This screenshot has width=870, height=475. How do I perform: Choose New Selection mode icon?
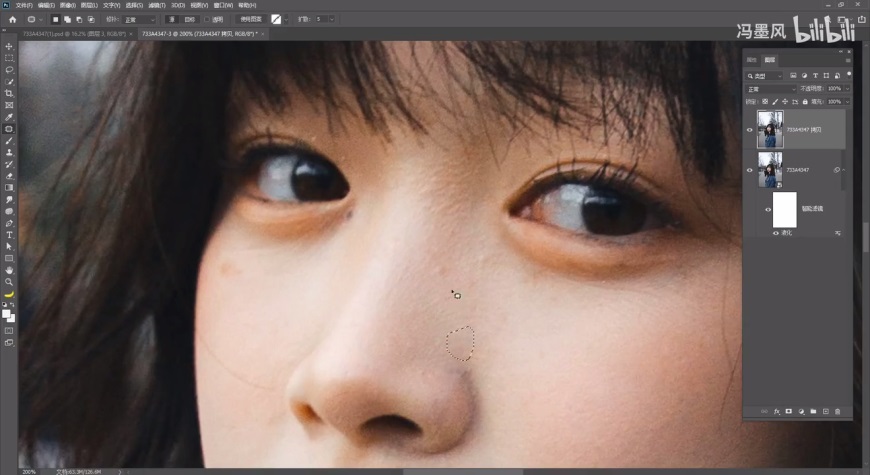click(x=55, y=19)
